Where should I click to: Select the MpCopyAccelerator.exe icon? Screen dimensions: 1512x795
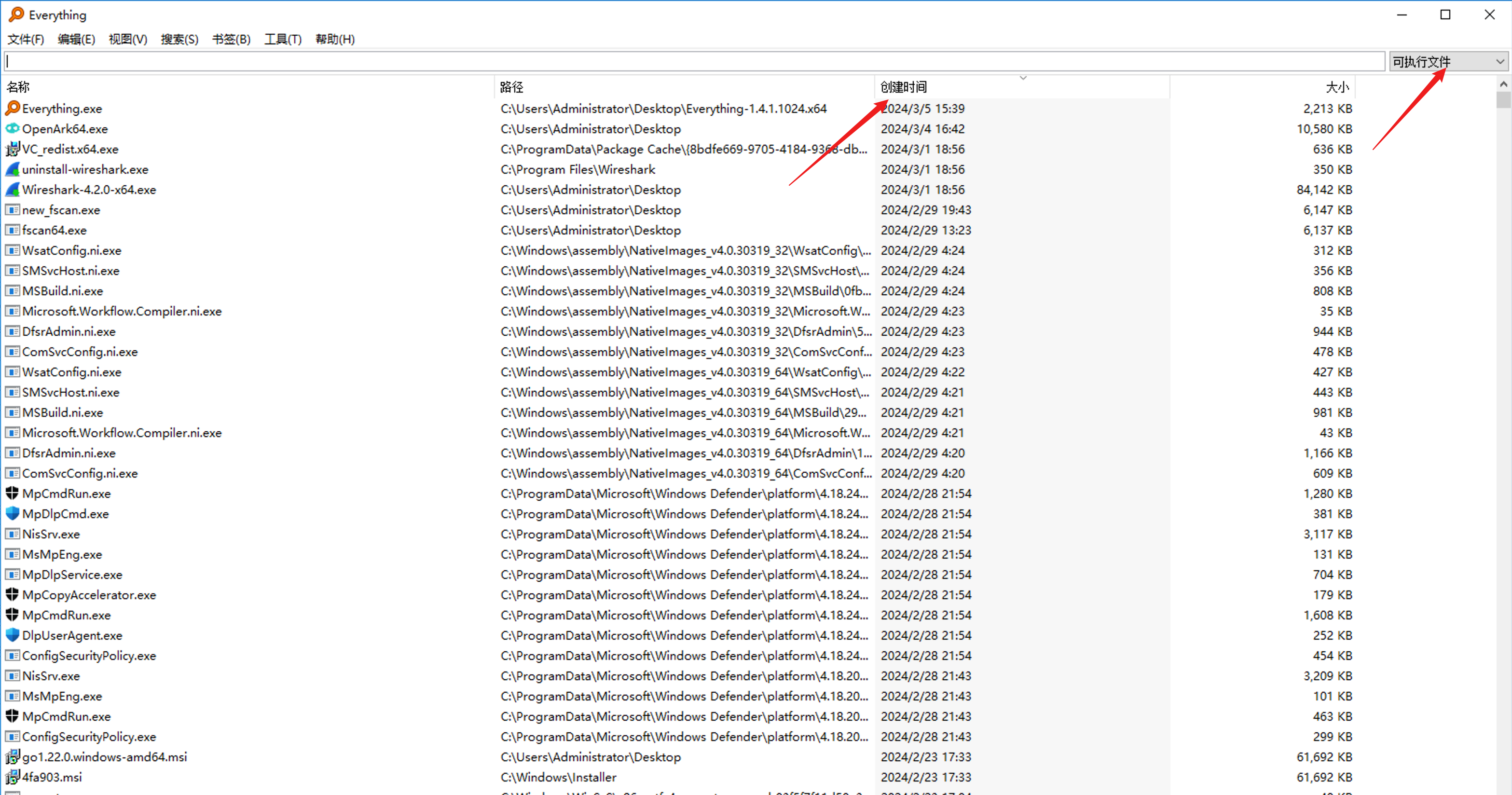click(x=13, y=595)
